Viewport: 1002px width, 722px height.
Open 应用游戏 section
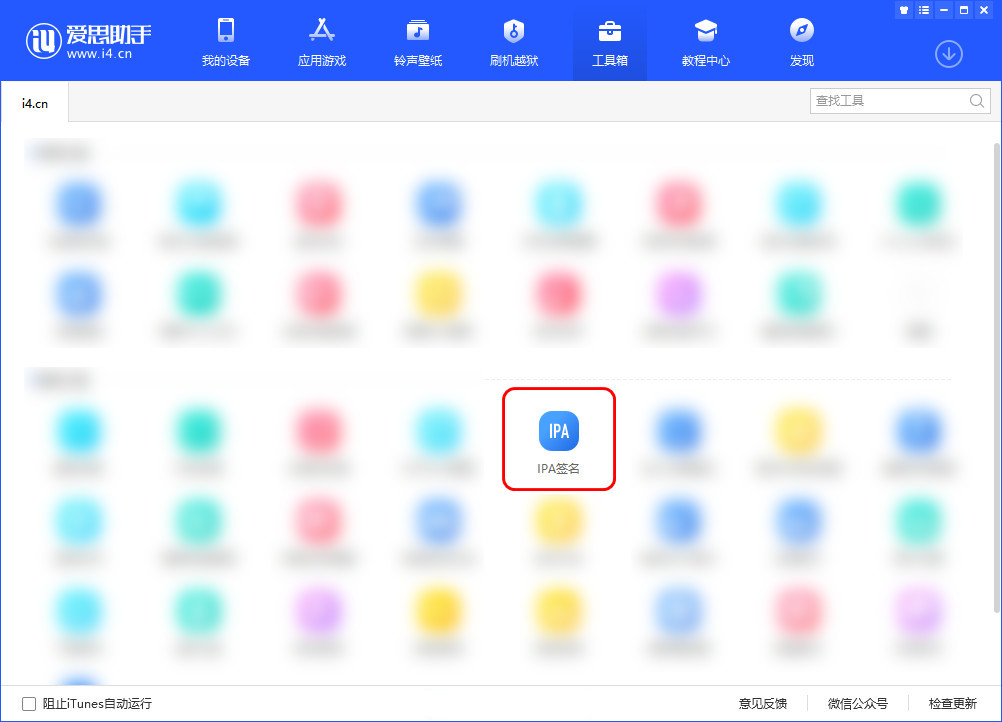coord(321,42)
